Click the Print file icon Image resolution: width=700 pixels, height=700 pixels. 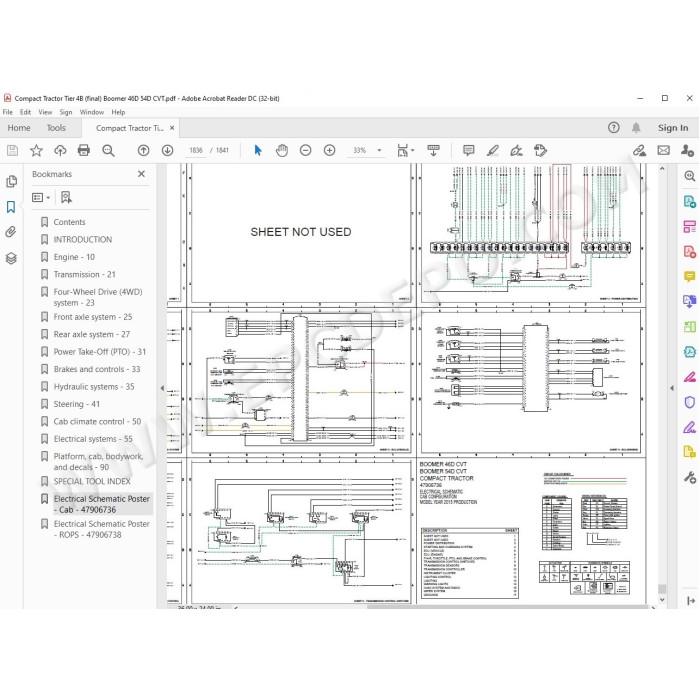(x=83, y=150)
